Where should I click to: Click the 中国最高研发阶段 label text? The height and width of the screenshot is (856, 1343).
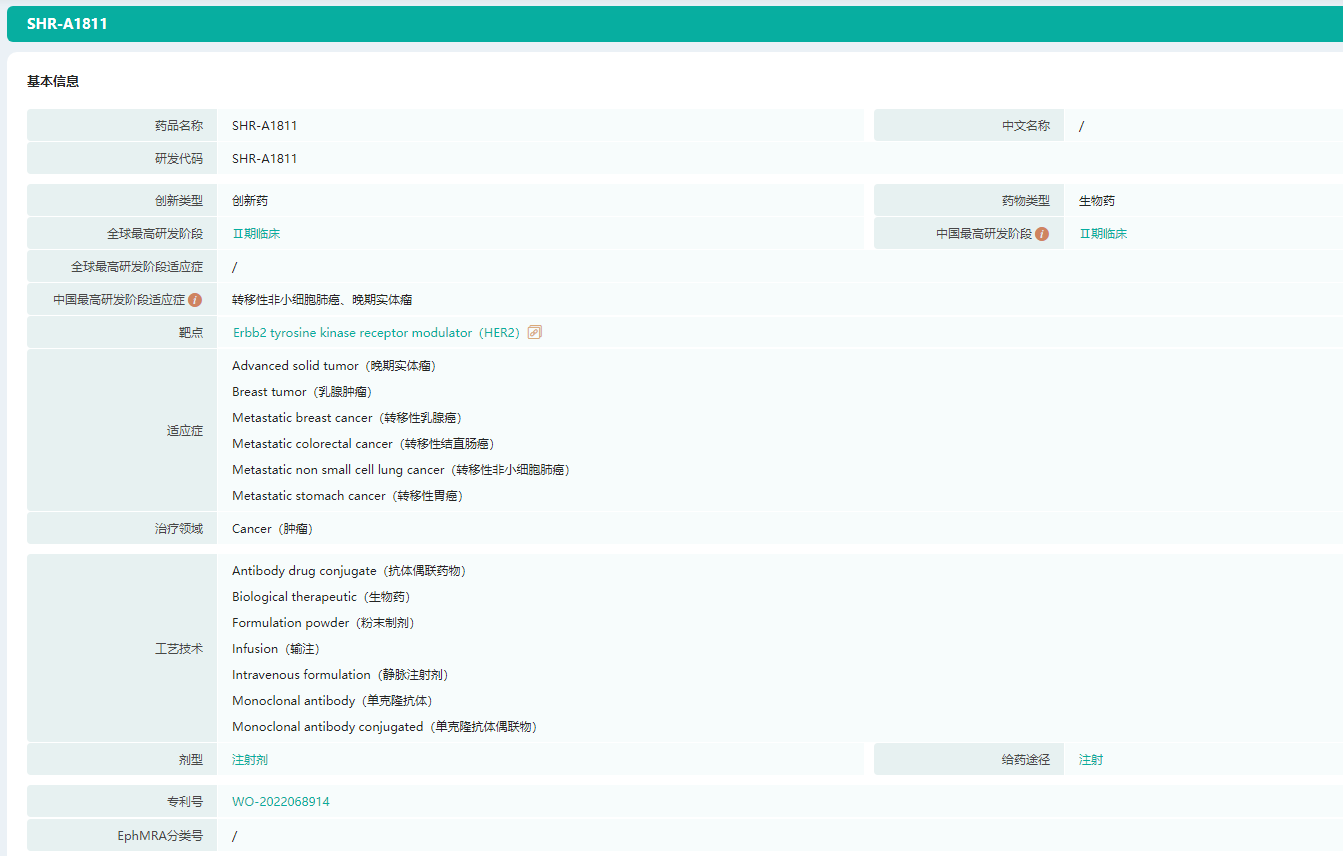pyautogui.click(x=984, y=234)
